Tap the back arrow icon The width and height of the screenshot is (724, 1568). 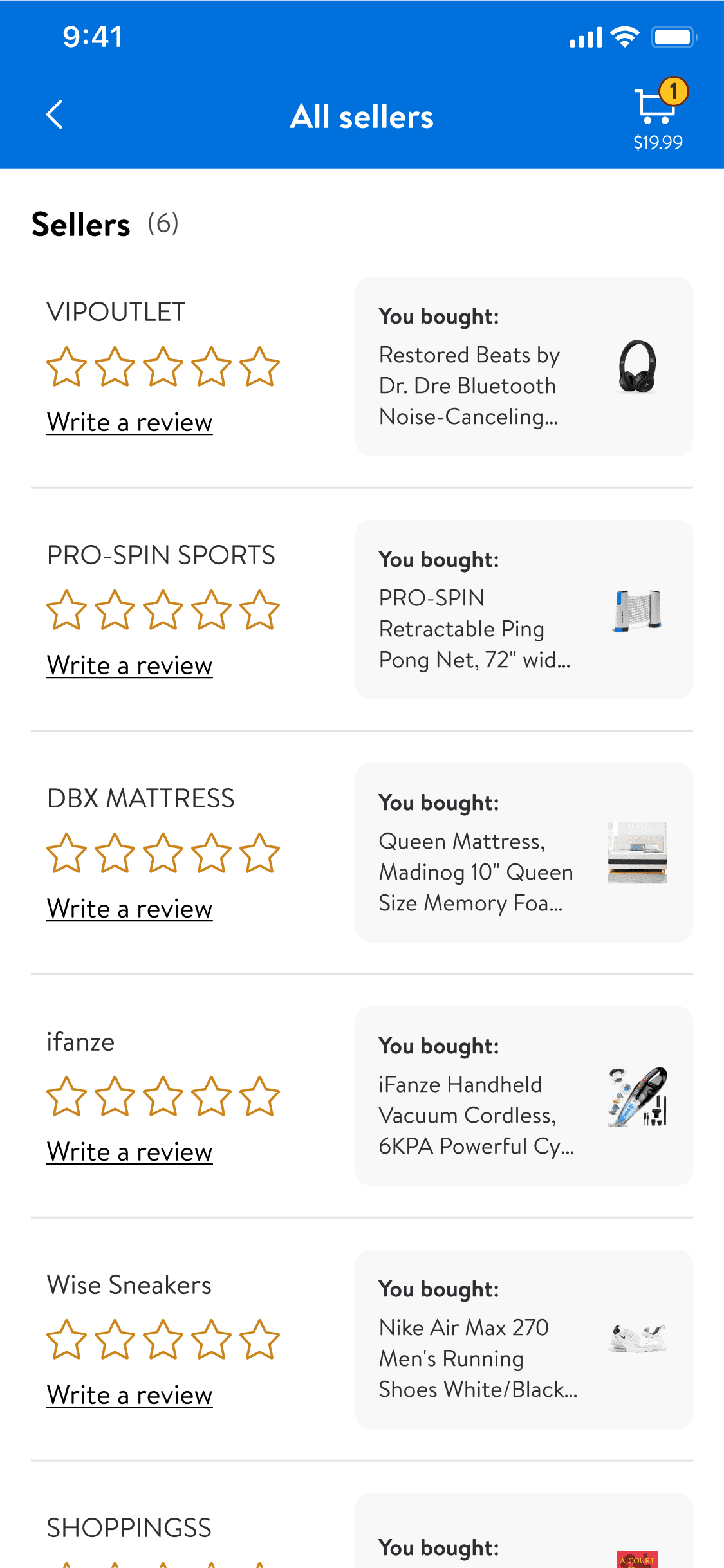pyautogui.click(x=55, y=115)
